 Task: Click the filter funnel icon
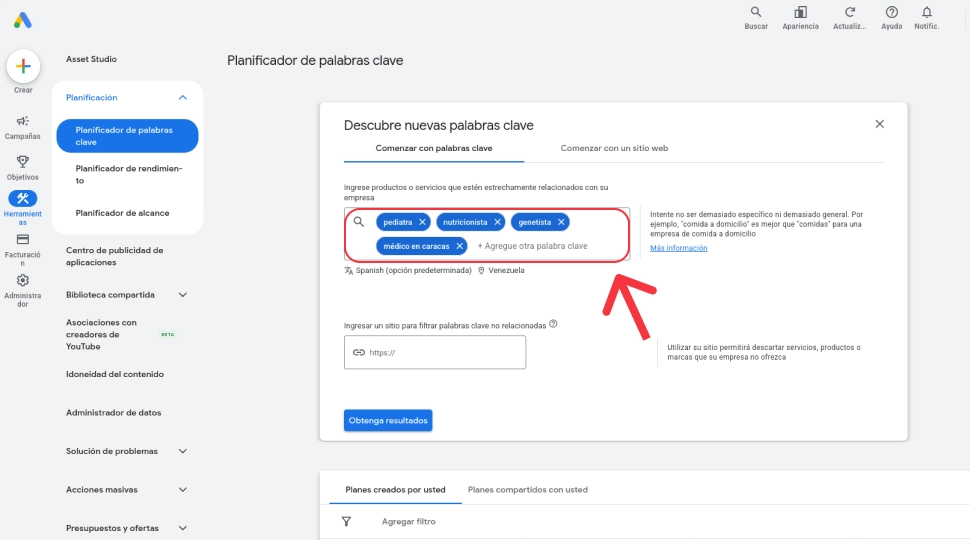(346, 521)
